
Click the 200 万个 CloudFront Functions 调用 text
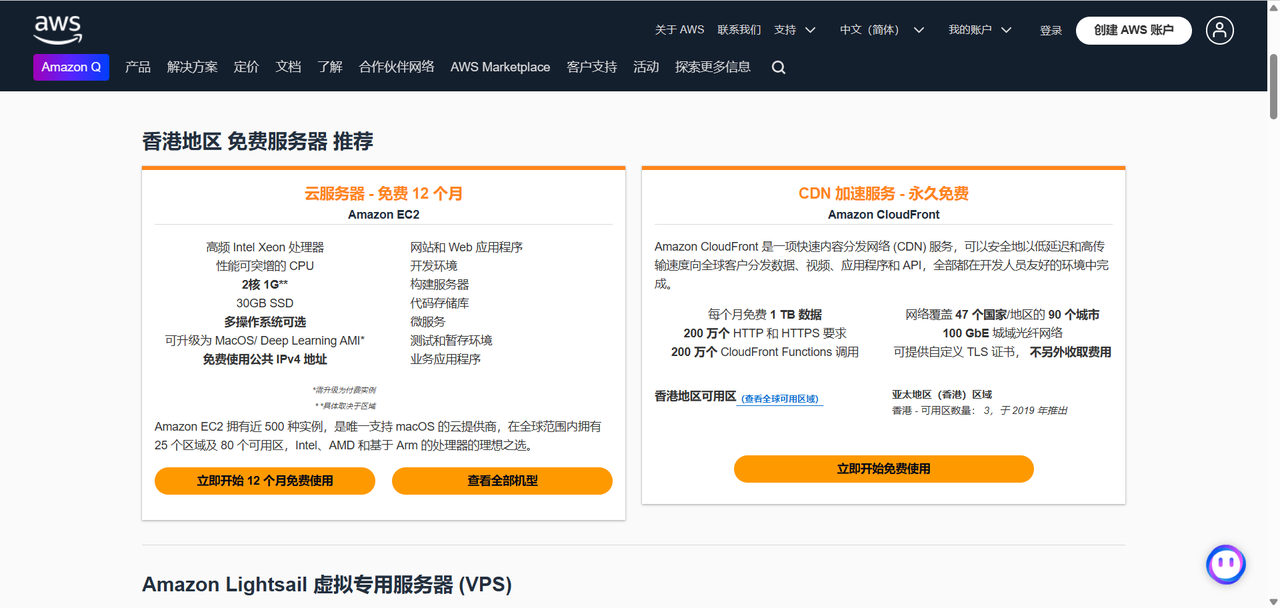coord(765,352)
